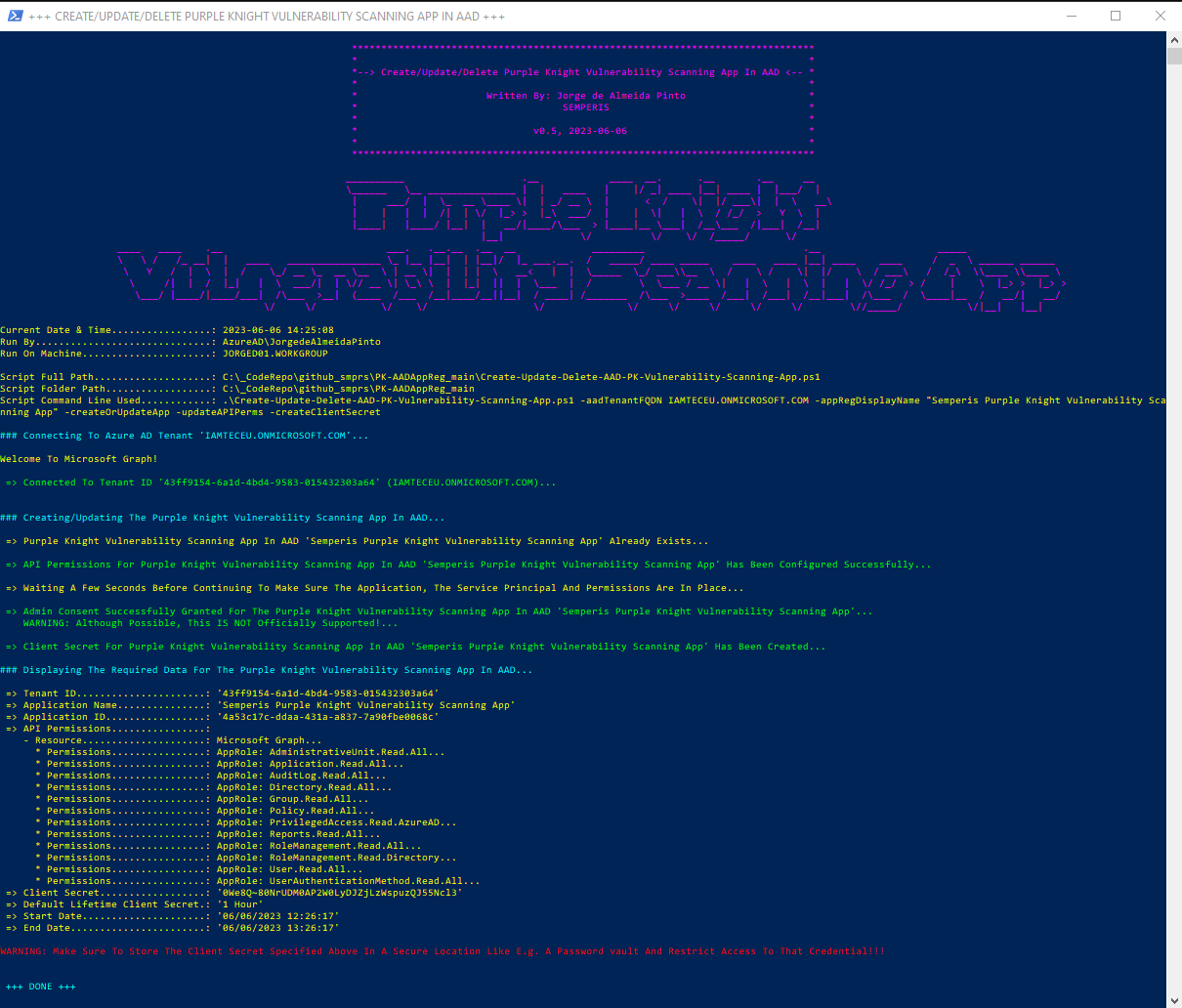Click the 'Waiting A Few Seconds' line
The height and width of the screenshot is (1008, 1182).
[x=374, y=588]
